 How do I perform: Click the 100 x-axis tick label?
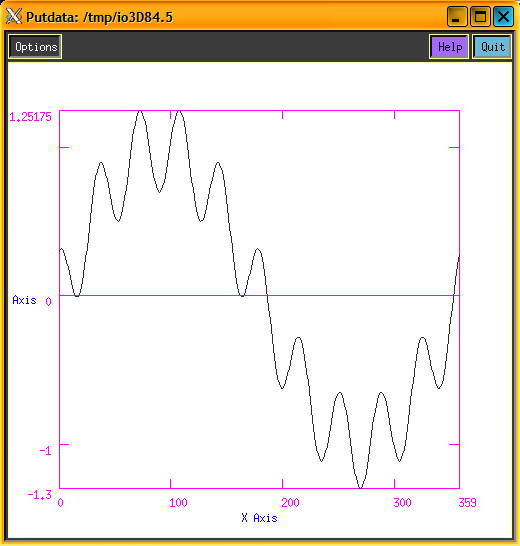(x=178, y=502)
